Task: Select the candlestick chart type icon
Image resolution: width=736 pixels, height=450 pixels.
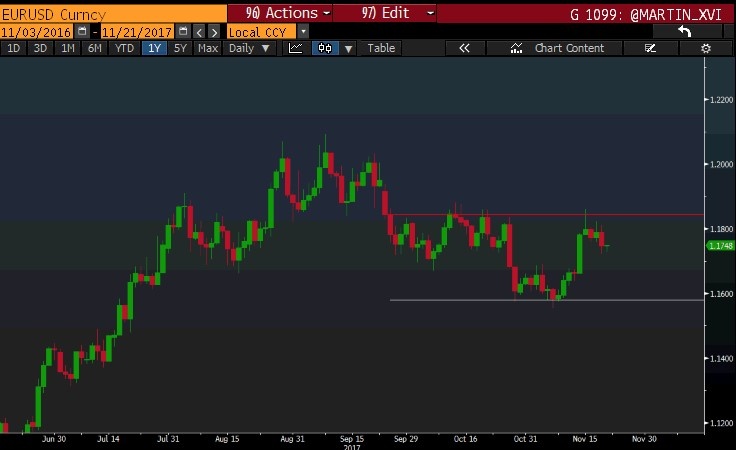Action: tap(325, 48)
